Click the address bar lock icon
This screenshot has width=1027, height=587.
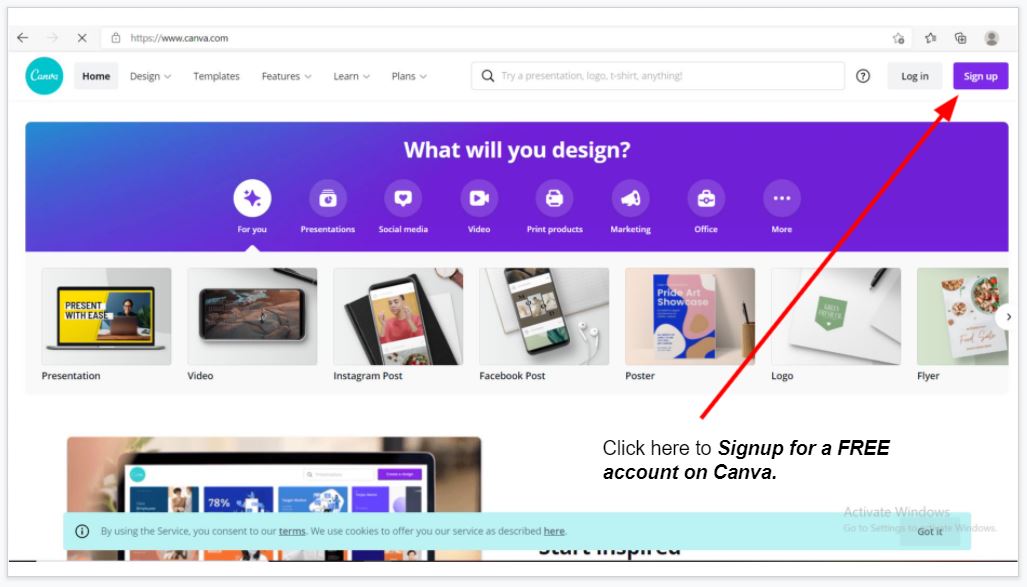tap(116, 38)
